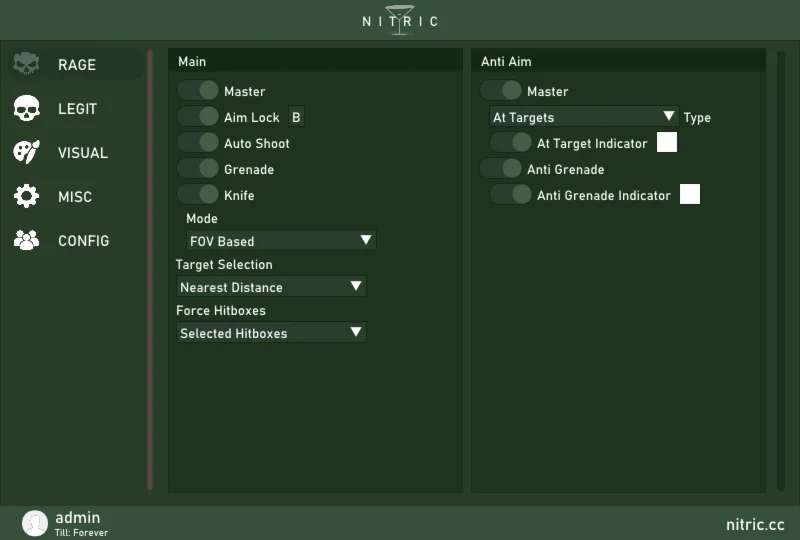Image resolution: width=800 pixels, height=540 pixels.
Task: Click the Anti Aim panel scrollbar
Action: click(x=781, y=270)
